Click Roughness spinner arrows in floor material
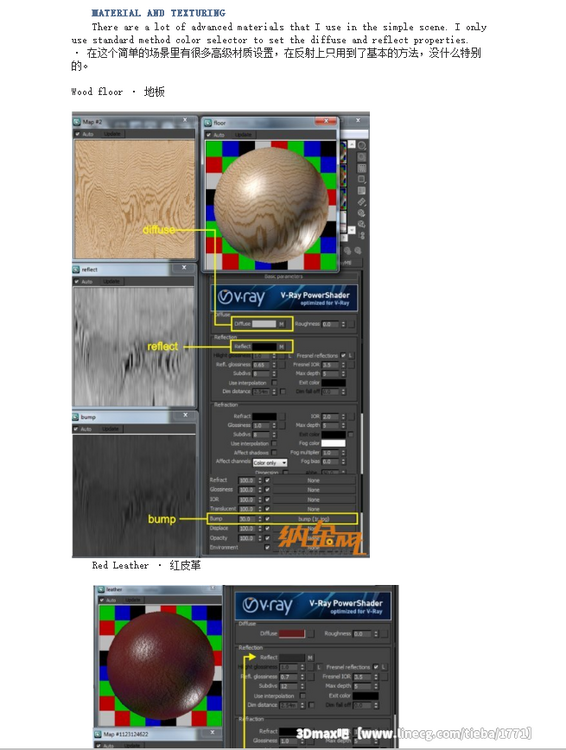This screenshot has height=750, width=566. coord(343,324)
